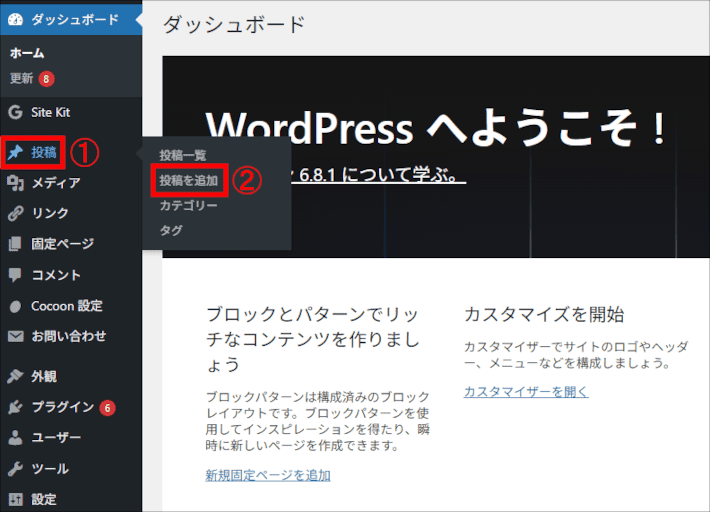
Task: Select 投稿を追加 in the flyout submenu
Action: (x=188, y=181)
